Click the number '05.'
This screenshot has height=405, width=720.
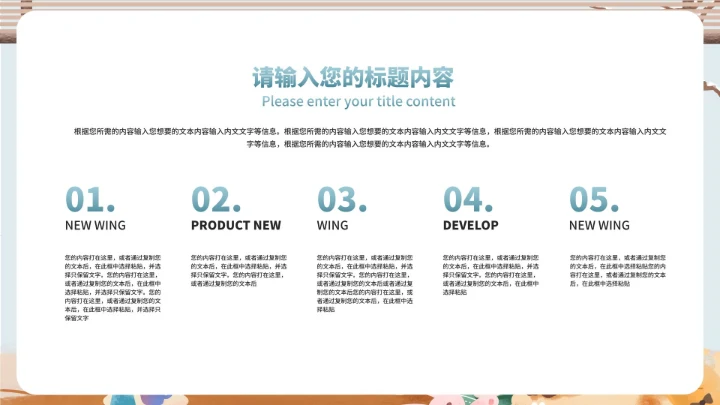[594, 199]
